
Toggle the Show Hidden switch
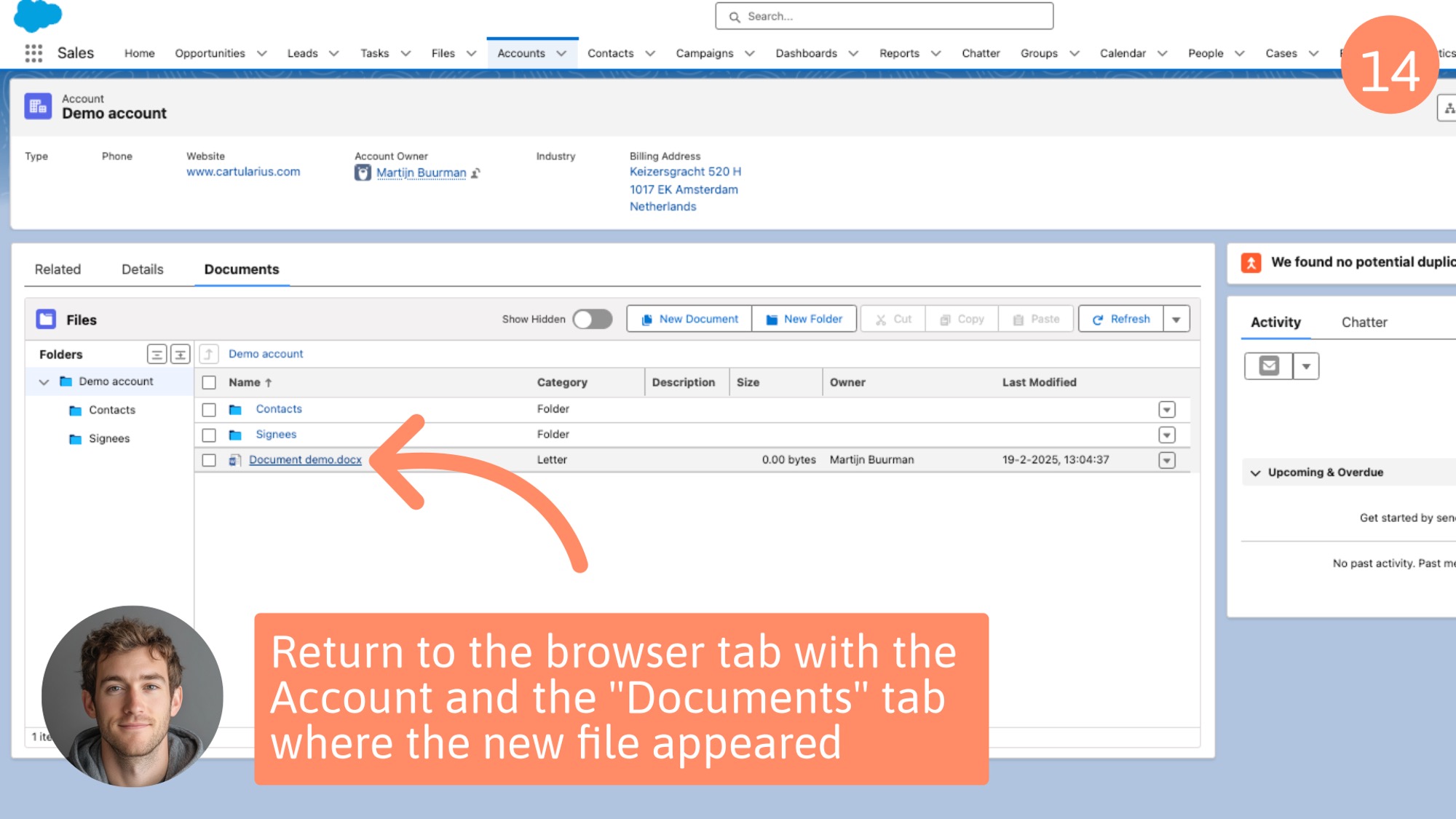coord(592,319)
